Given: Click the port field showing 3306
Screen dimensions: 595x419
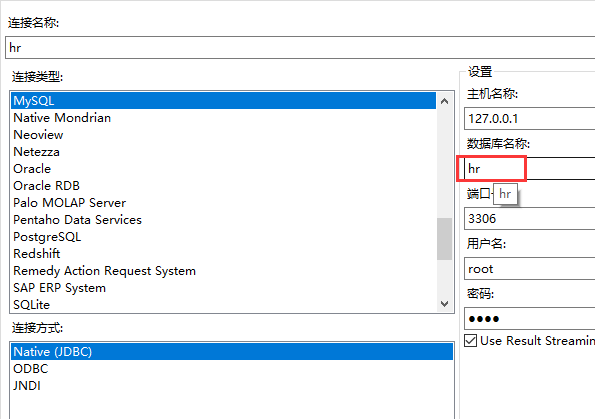Looking at the screenshot, I should (x=530, y=219).
